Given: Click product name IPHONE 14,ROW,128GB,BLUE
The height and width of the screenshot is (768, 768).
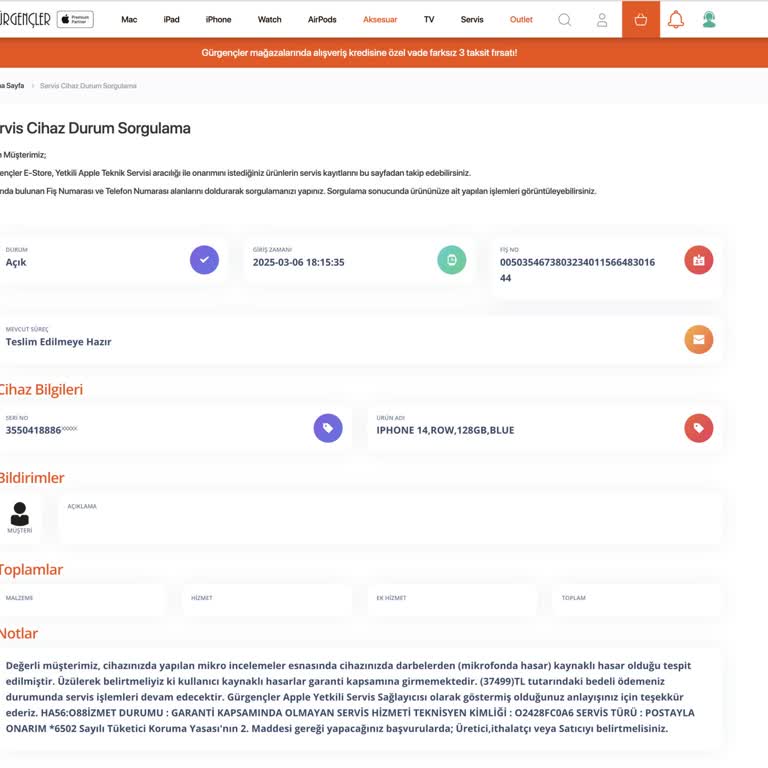Looking at the screenshot, I should tap(445, 431).
